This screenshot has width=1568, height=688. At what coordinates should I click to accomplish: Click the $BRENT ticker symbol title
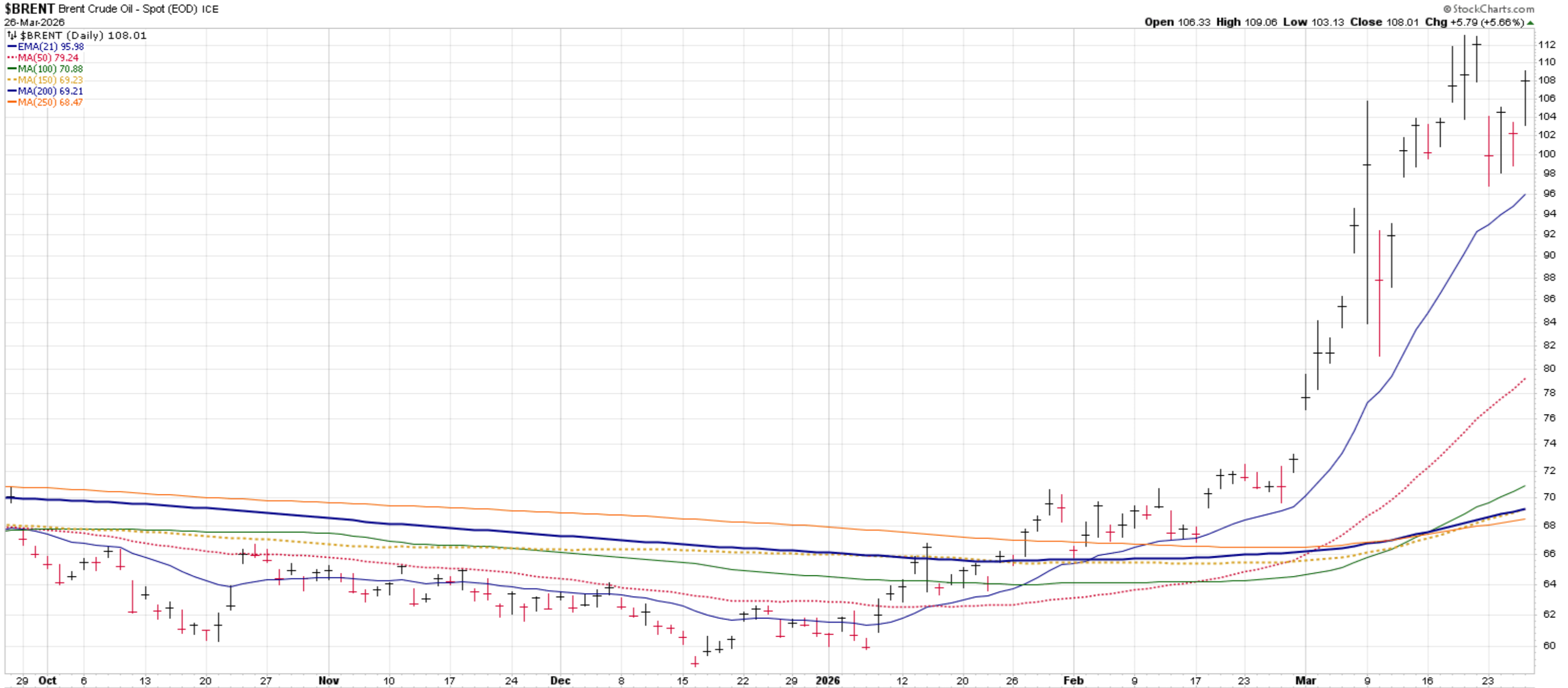29,8
